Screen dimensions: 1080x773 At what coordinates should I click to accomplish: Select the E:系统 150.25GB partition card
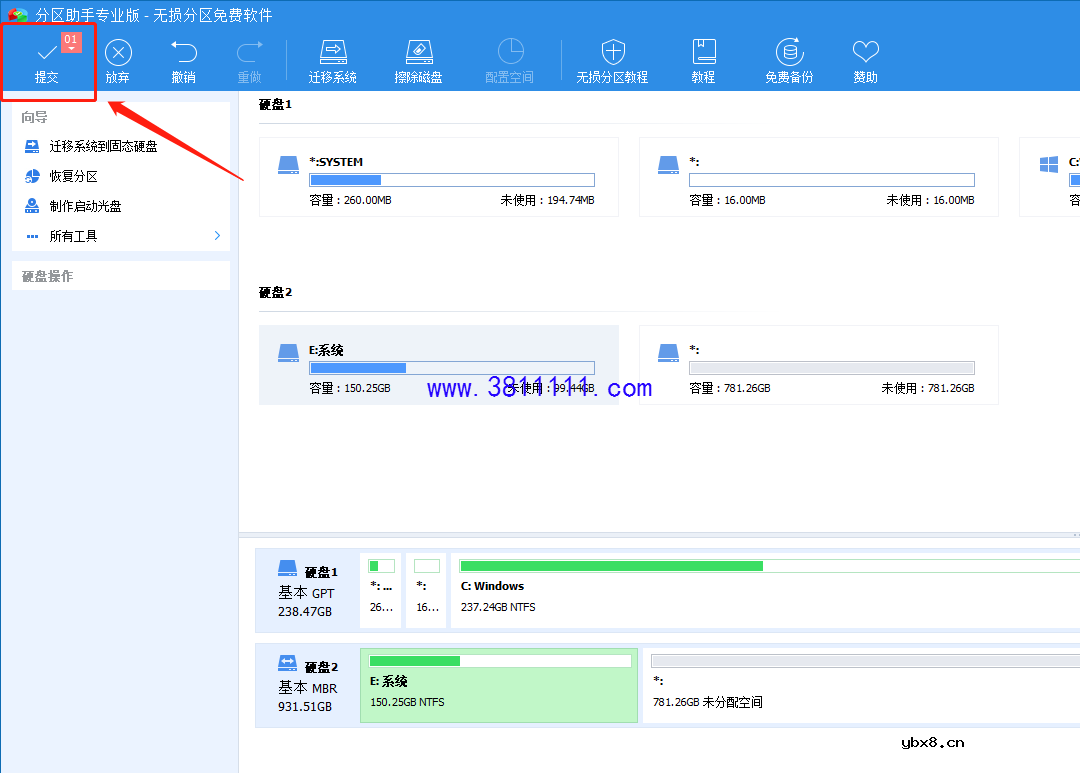click(x=438, y=365)
